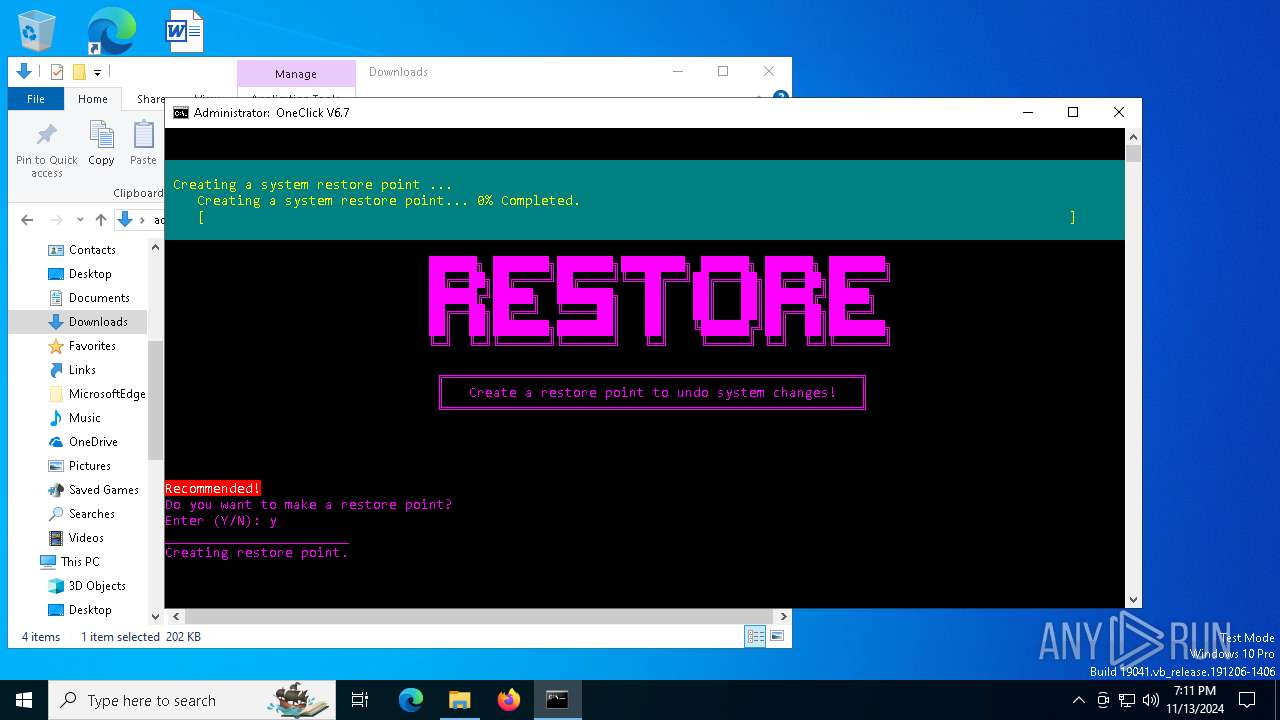The image size is (1280, 720).
Task: Switch Explorer to large icons view
Action: (777, 636)
